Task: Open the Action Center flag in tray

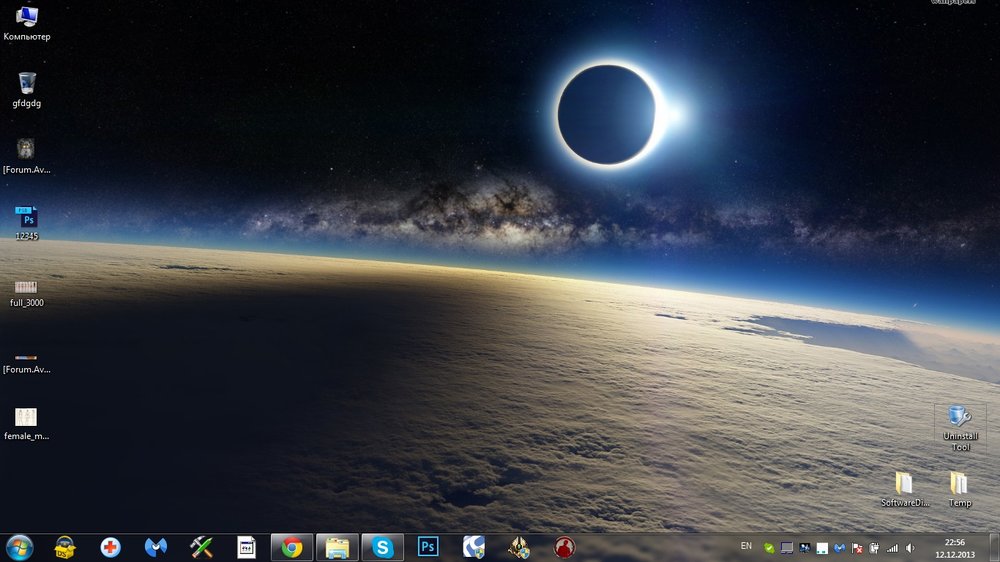Action: (x=857, y=548)
